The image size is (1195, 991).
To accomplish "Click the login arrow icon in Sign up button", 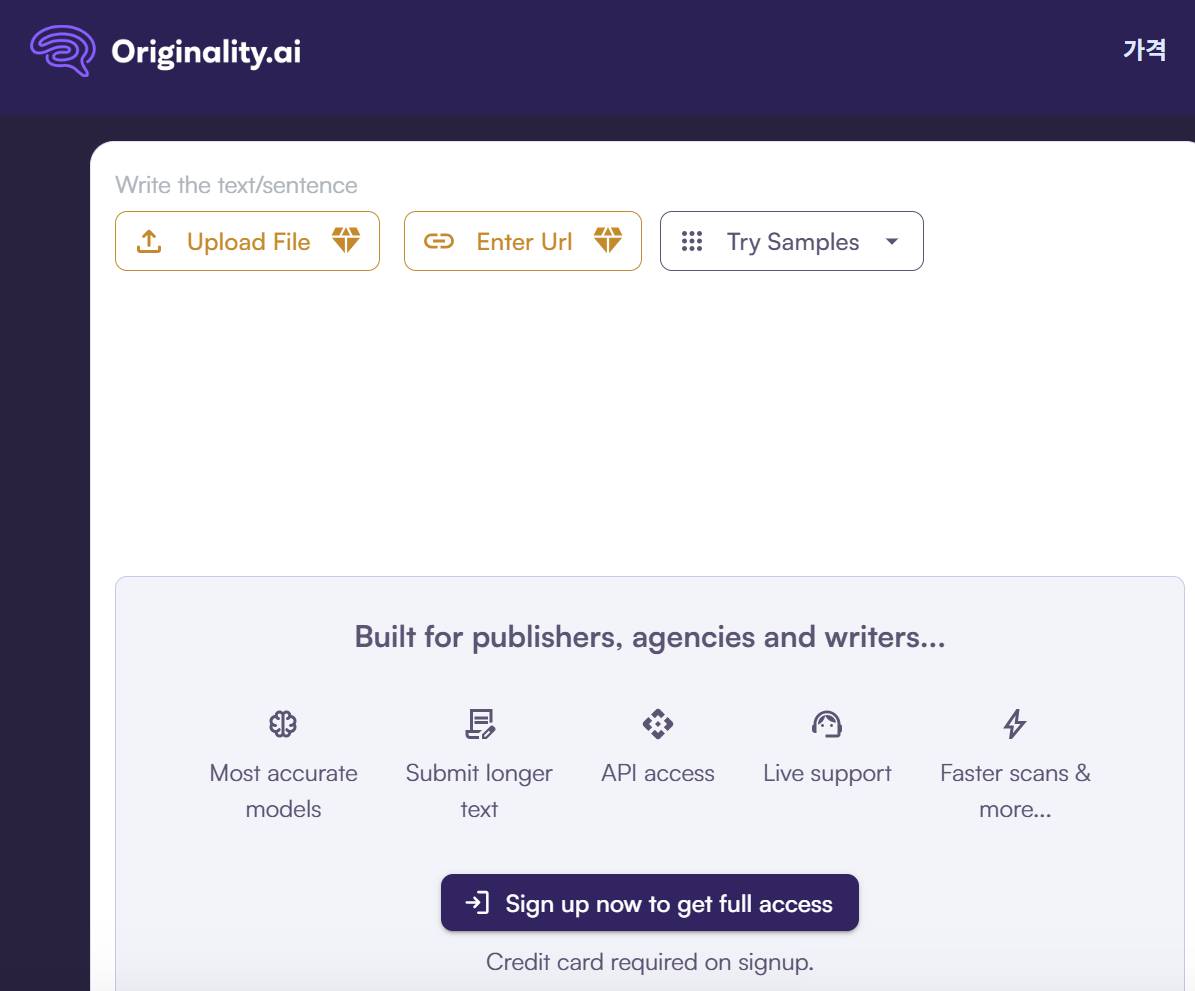I will [x=477, y=903].
